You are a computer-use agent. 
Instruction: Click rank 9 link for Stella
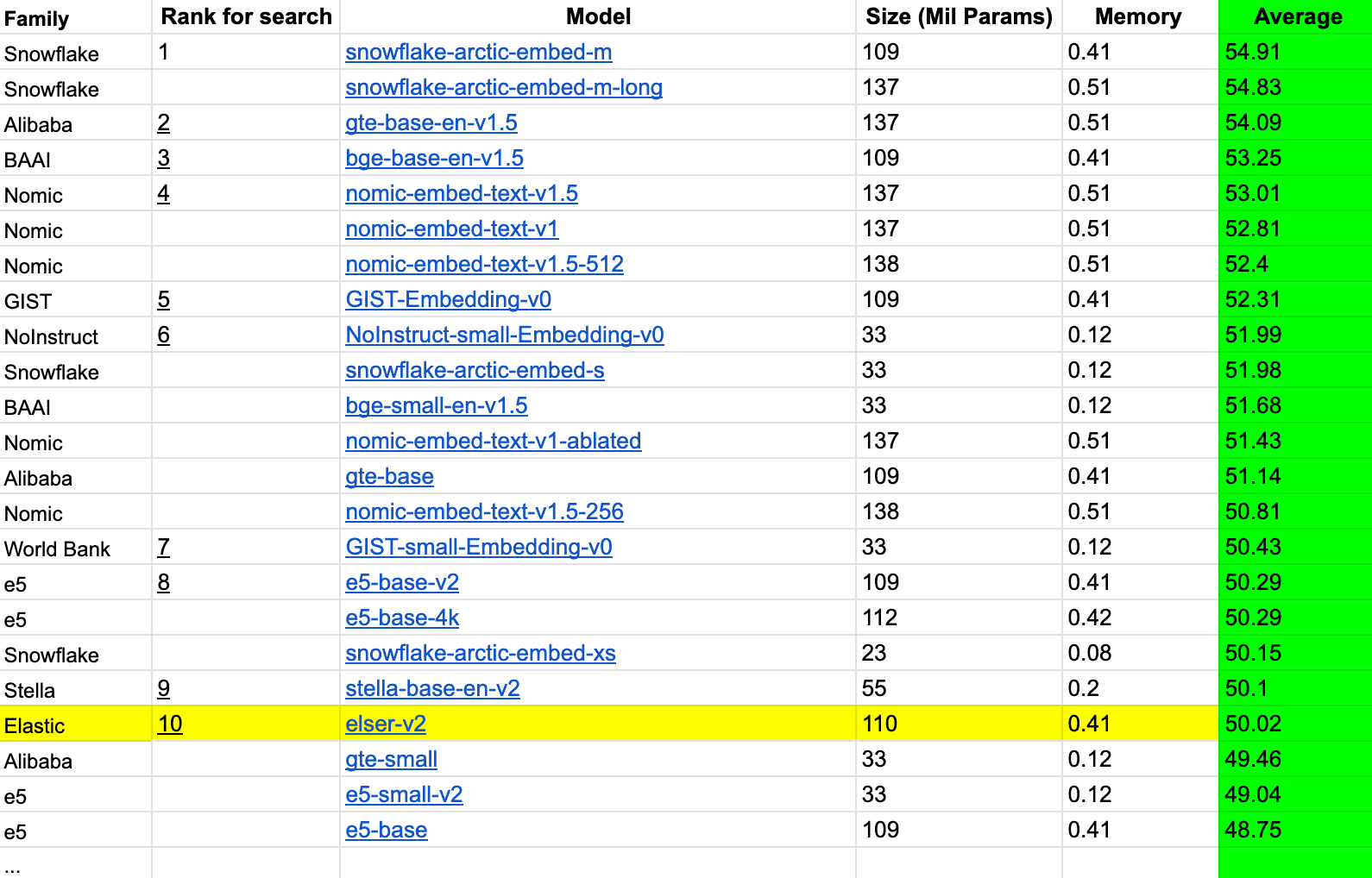pos(164,689)
